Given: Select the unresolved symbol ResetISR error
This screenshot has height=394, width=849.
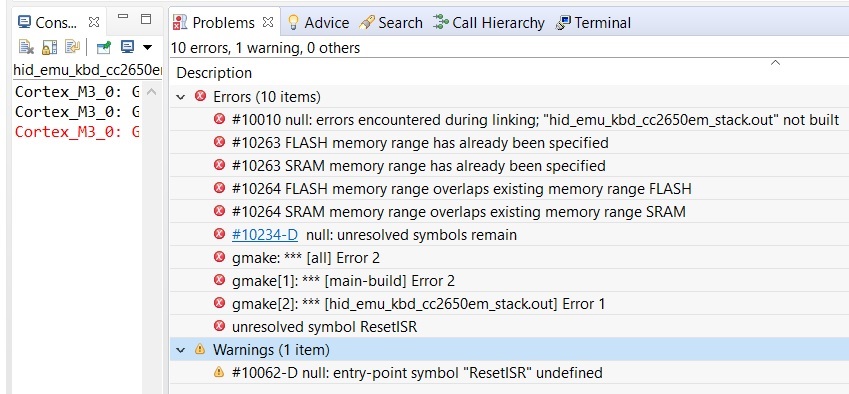Looking at the screenshot, I should (x=324, y=327).
